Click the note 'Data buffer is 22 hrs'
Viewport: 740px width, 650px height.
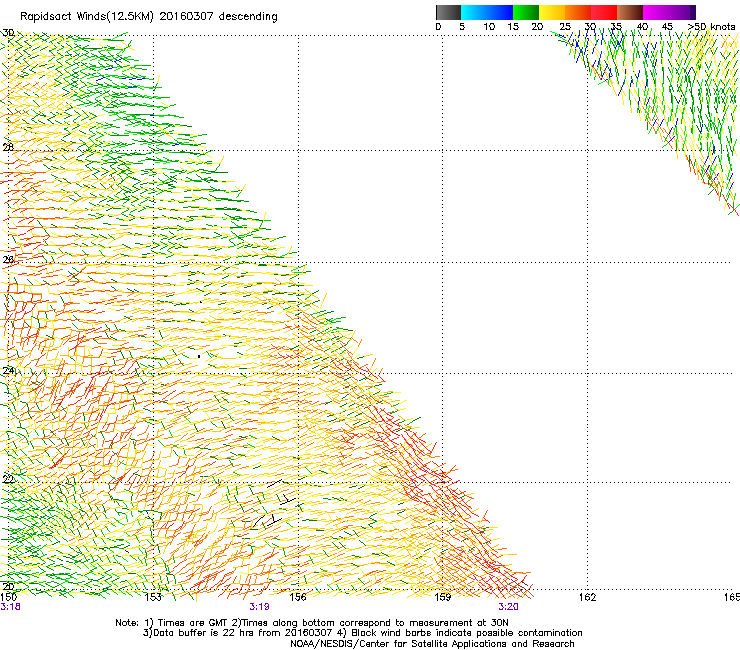(205, 633)
